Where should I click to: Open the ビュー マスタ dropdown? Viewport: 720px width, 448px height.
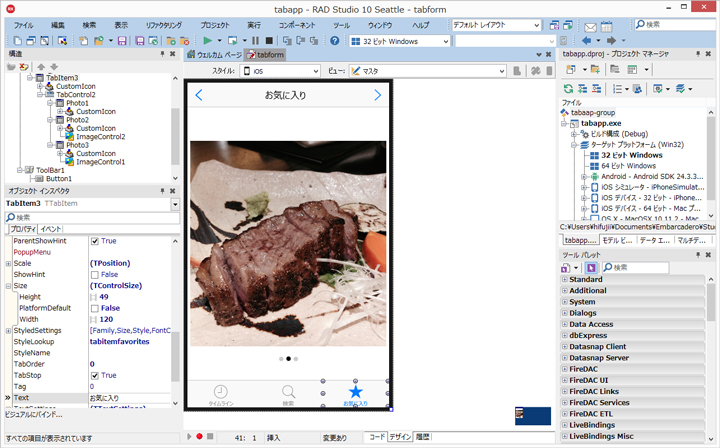(x=427, y=71)
